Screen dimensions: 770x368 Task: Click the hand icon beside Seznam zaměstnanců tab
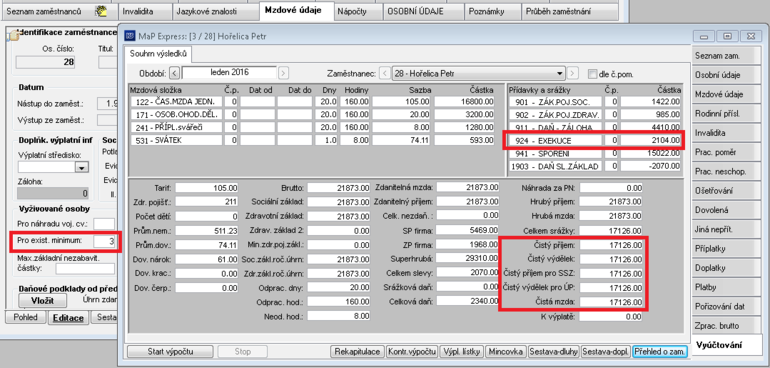click(x=101, y=10)
